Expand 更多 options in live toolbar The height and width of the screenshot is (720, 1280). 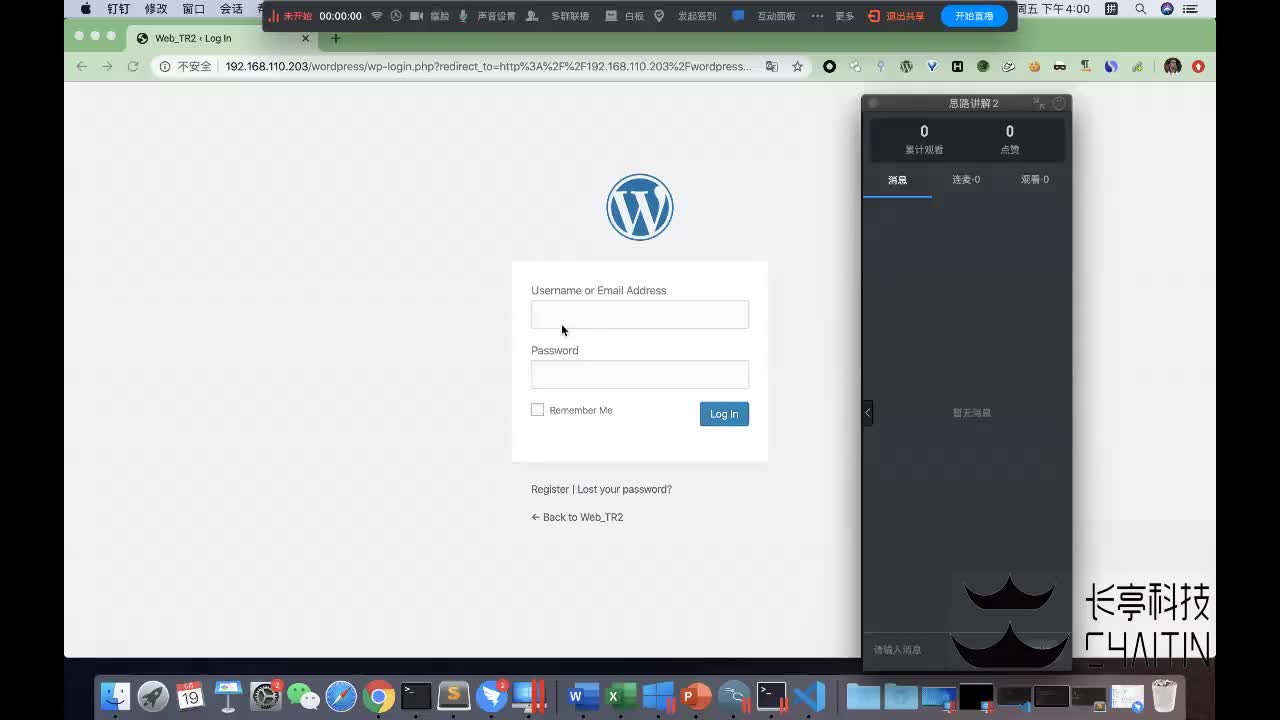pos(845,16)
